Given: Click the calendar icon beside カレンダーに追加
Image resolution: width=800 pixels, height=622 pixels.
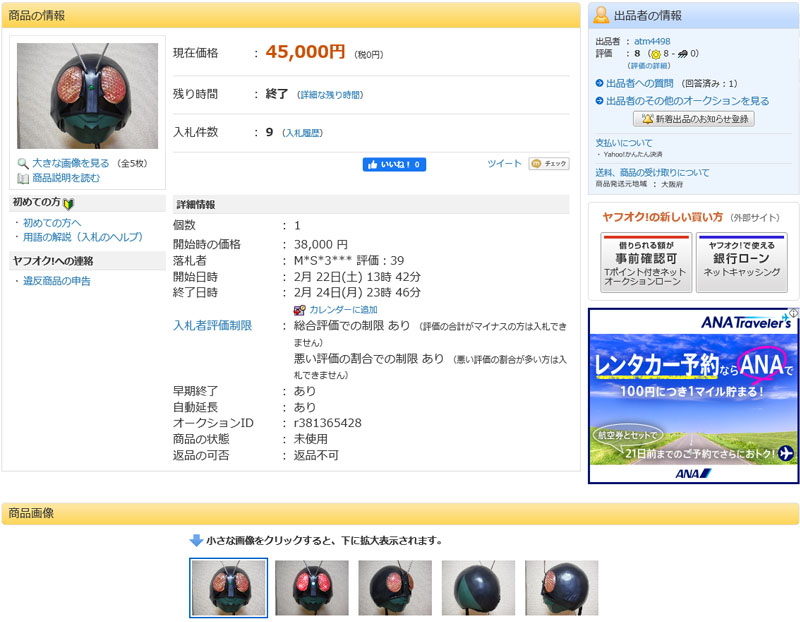Looking at the screenshot, I should 299,310.
